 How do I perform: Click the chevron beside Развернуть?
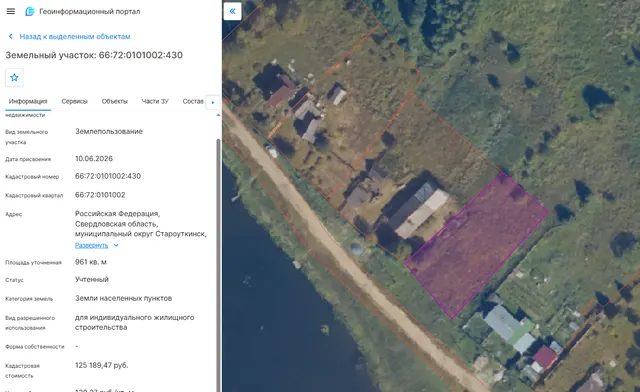pos(116,245)
